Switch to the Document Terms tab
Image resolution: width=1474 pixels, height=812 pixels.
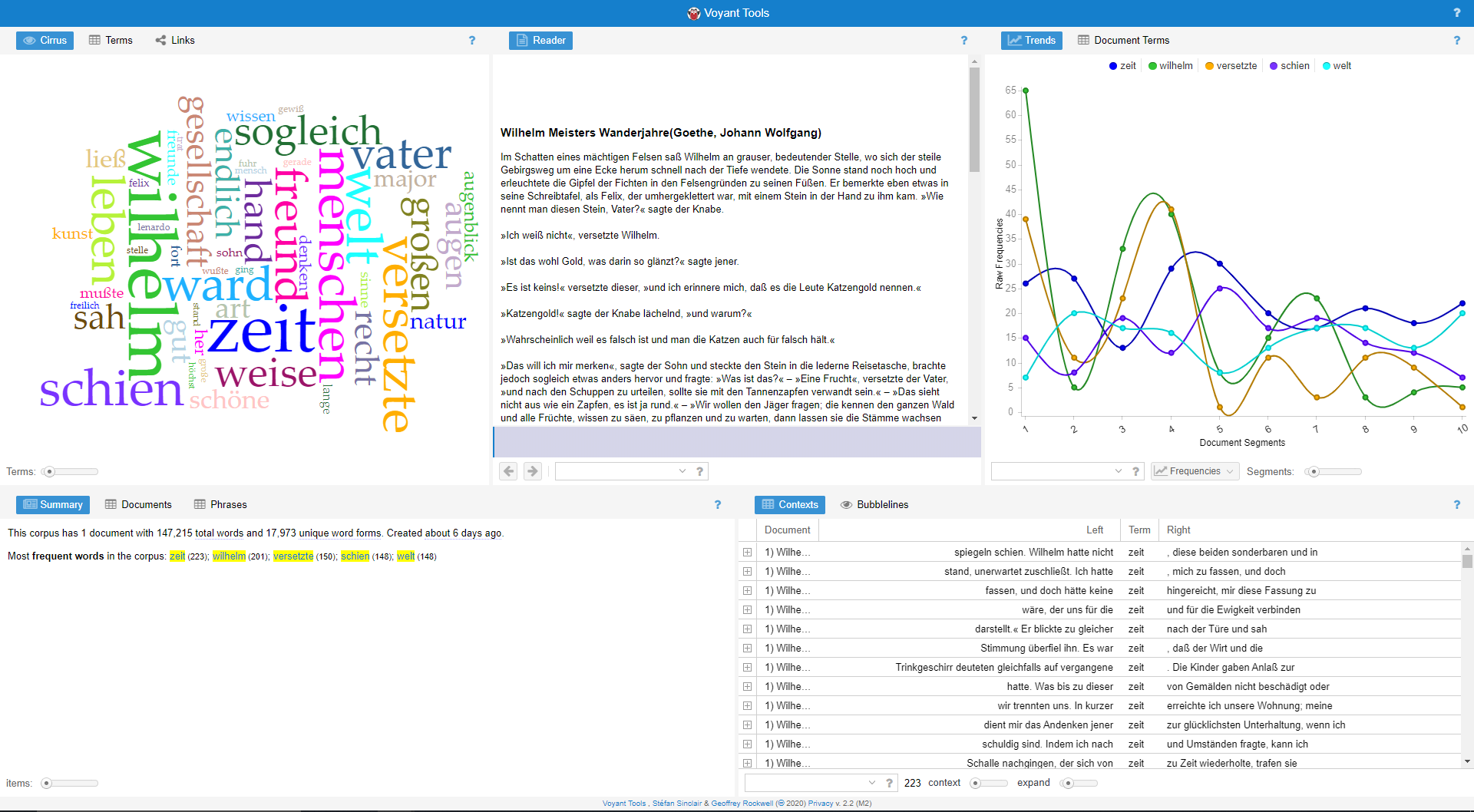coord(1123,41)
